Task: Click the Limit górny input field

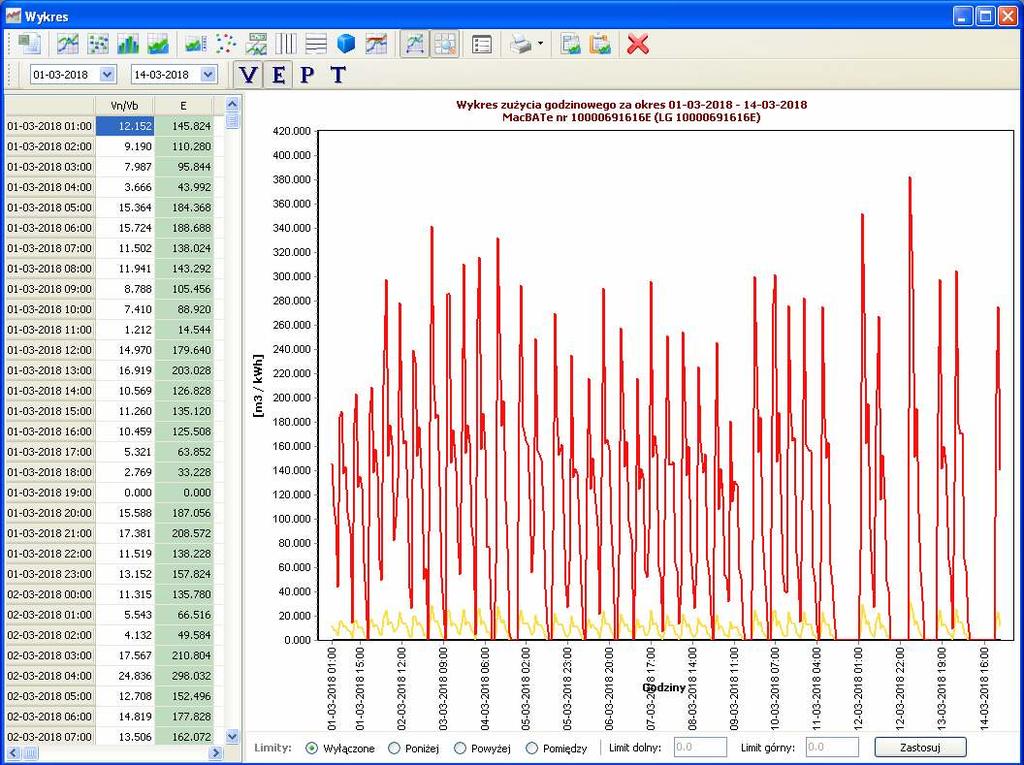Action: pyautogui.click(x=832, y=747)
